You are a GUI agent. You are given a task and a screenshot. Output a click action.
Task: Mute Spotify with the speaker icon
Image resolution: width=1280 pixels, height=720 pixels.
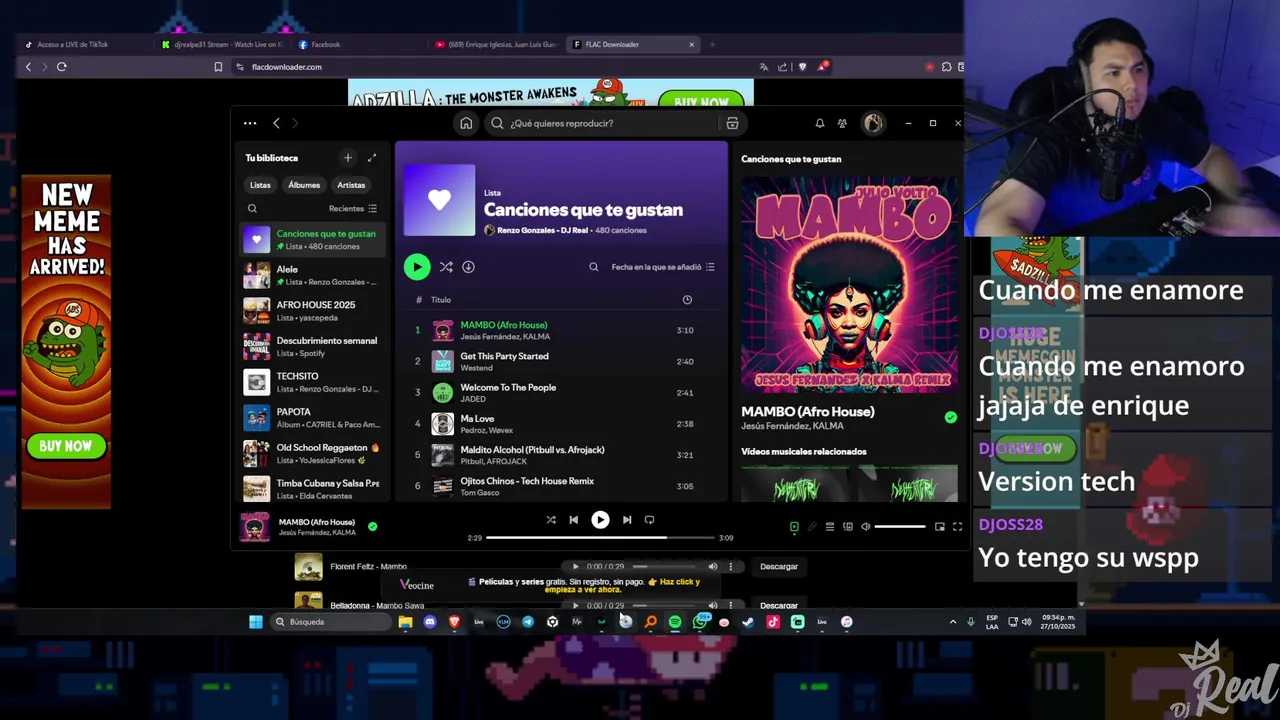(x=866, y=527)
